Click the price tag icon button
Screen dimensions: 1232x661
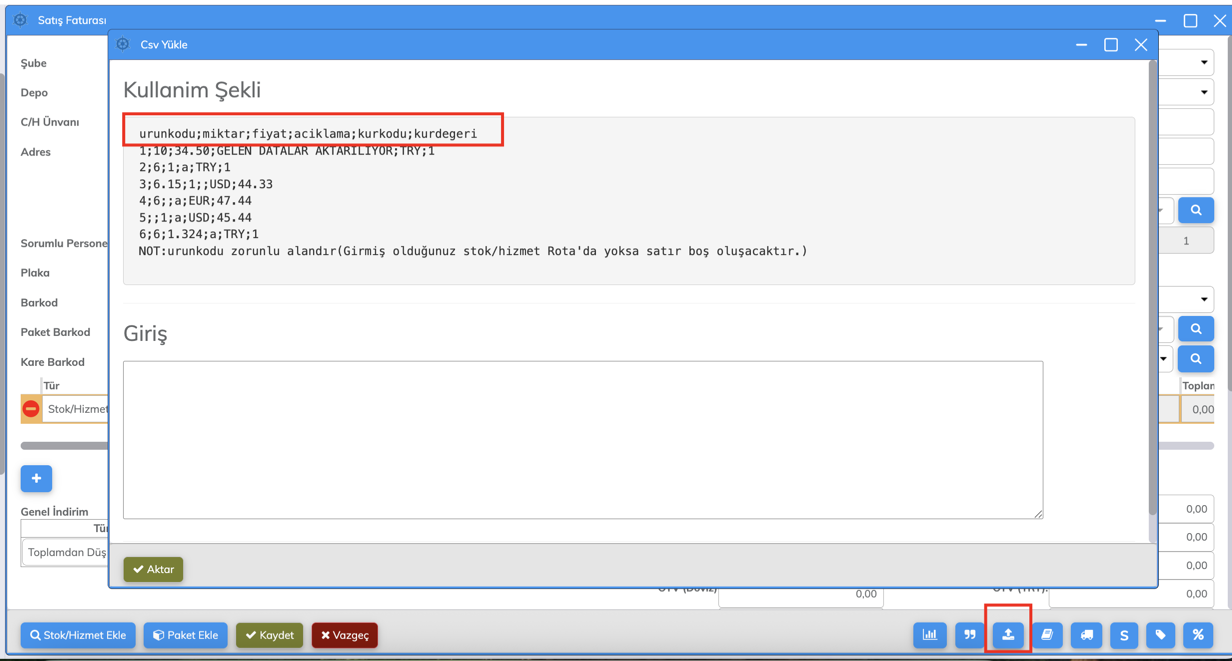(x=1160, y=635)
